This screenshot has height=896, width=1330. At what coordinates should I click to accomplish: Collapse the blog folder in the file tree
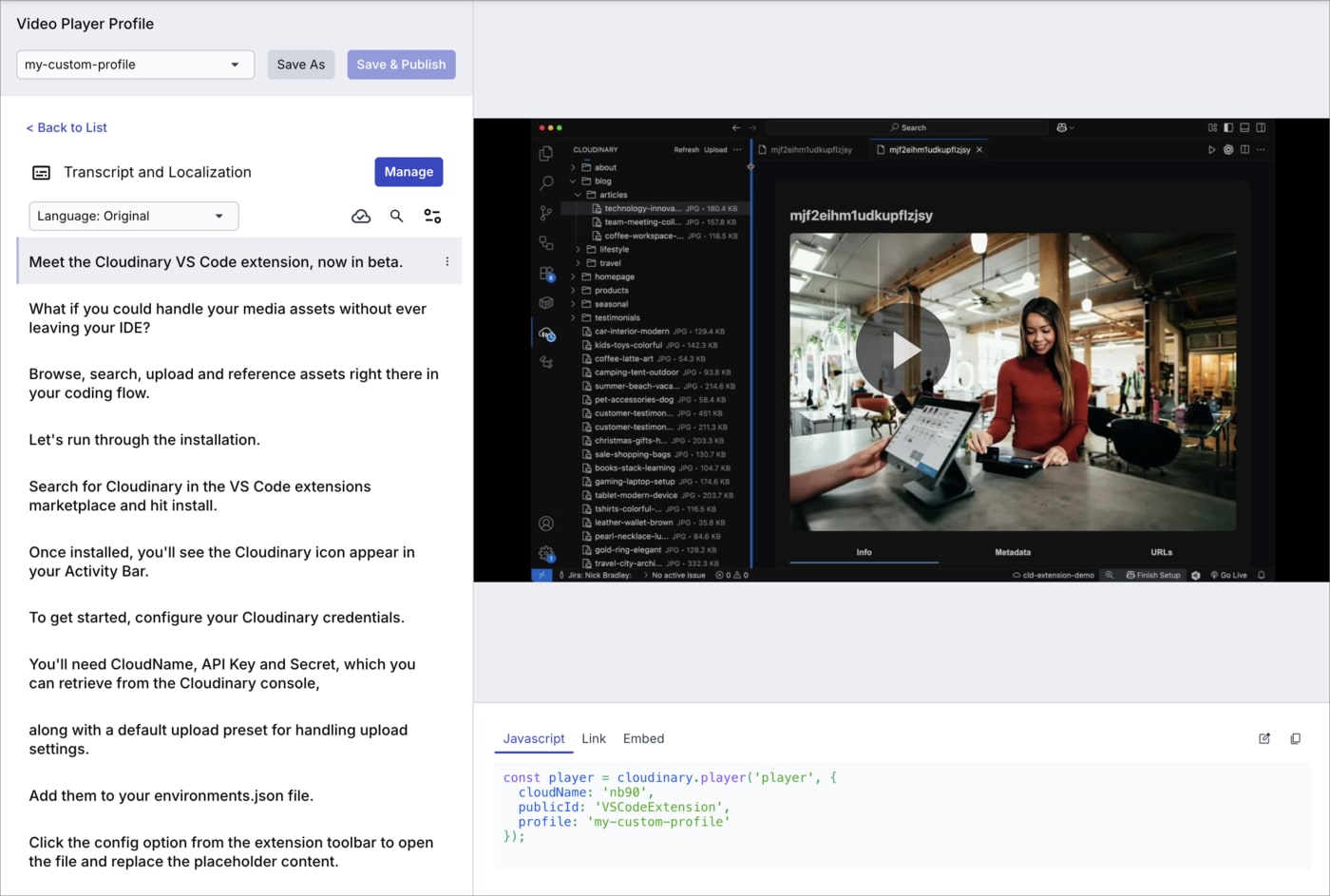click(x=573, y=181)
